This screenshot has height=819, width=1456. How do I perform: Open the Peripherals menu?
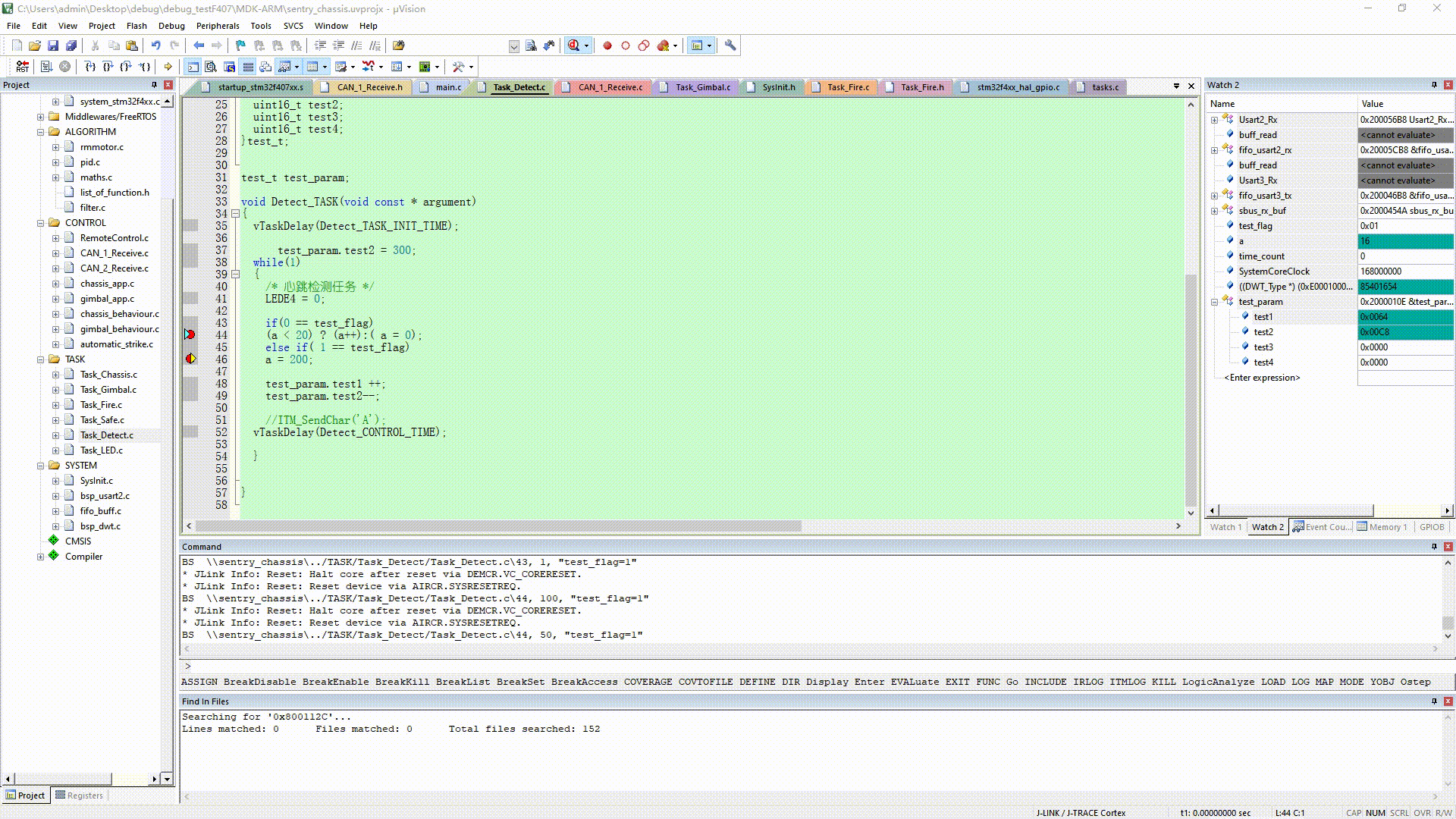point(217,26)
